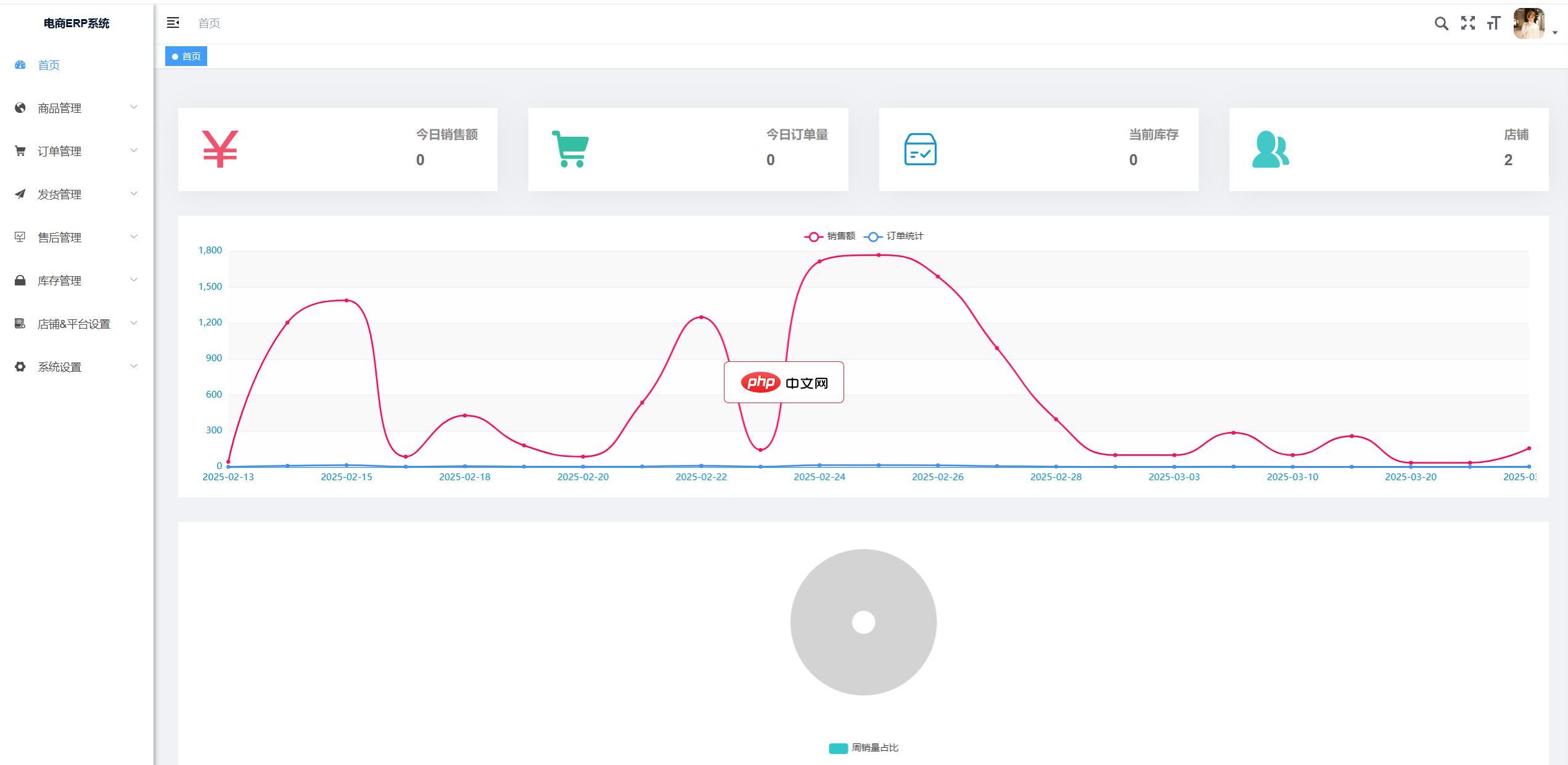
Task: Open the 商品管理 menu item
Action: (76, 108)
